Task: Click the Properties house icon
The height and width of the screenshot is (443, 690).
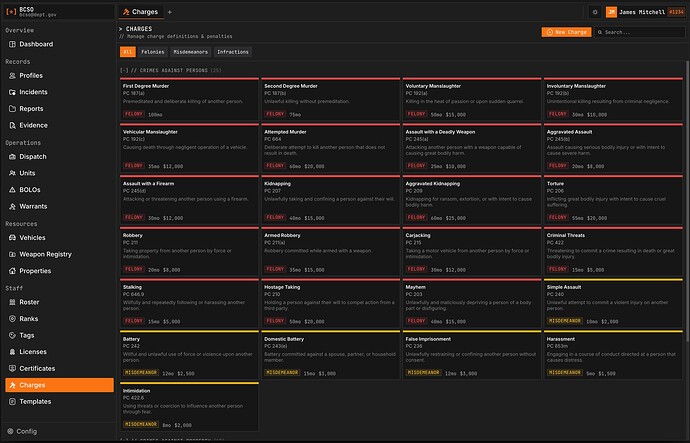Action: point(12,271)
